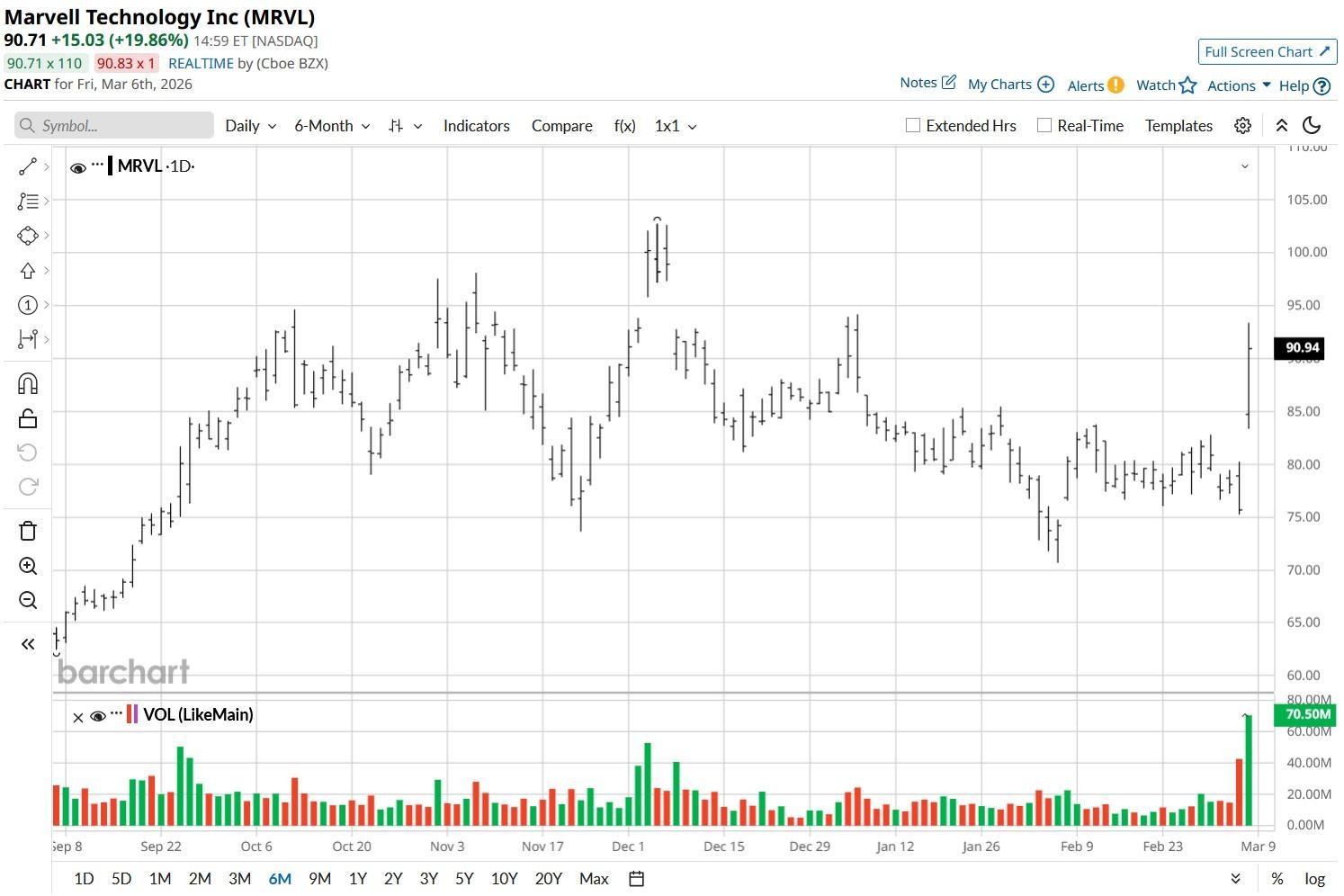Expand the chart pane collapse chevron
The width and height of the screenshot is (1344, 896).
(1245, 166)
